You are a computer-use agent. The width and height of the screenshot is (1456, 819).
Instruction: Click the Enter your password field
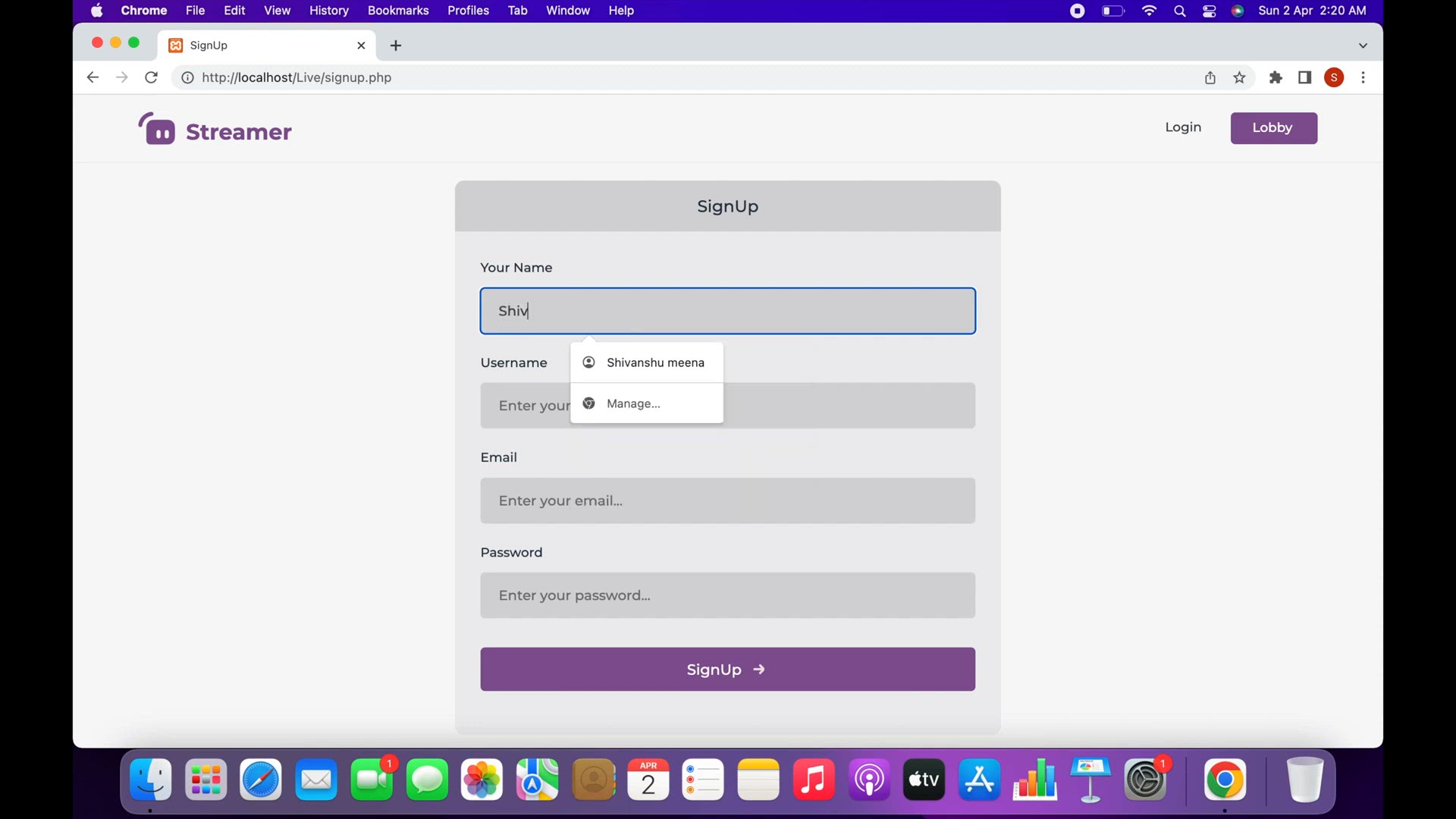(x=726, y=595)
